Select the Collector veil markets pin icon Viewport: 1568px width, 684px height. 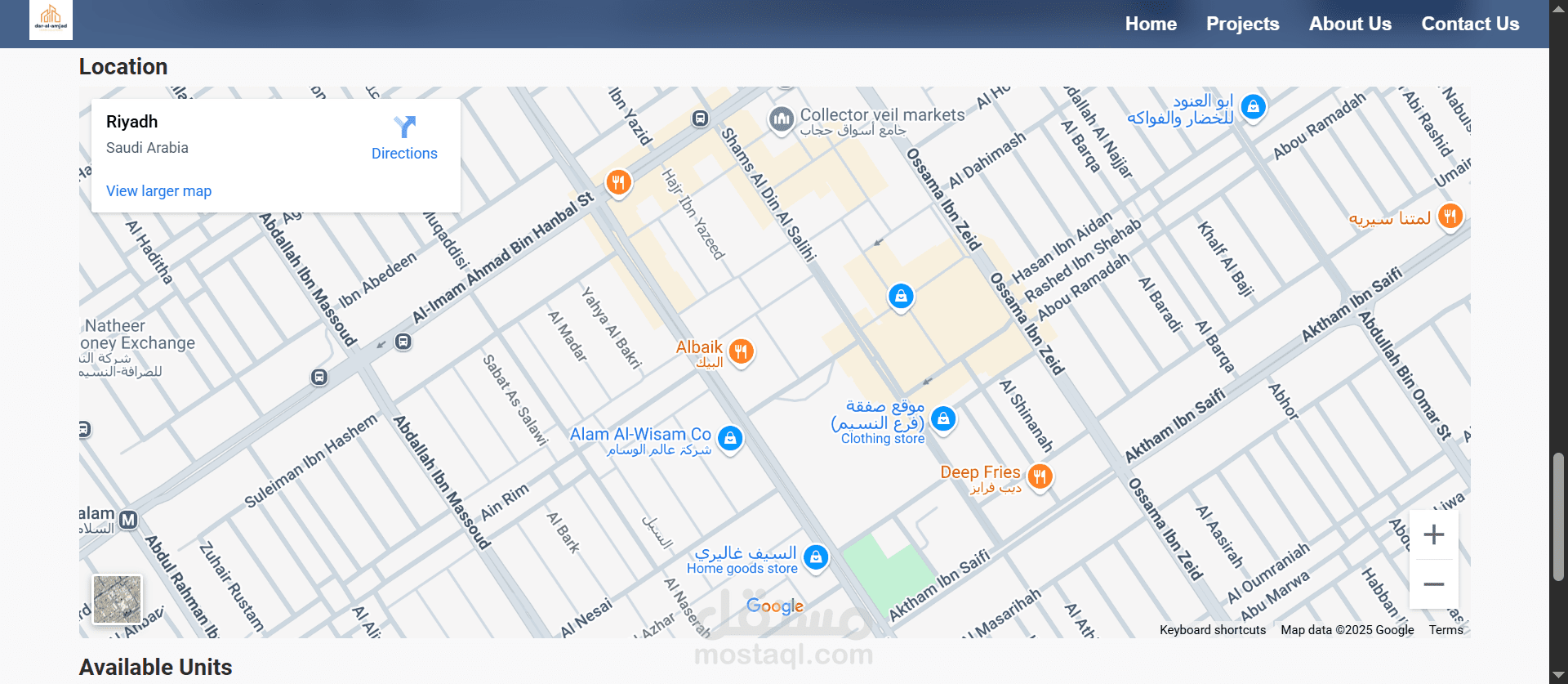(782, 119)
